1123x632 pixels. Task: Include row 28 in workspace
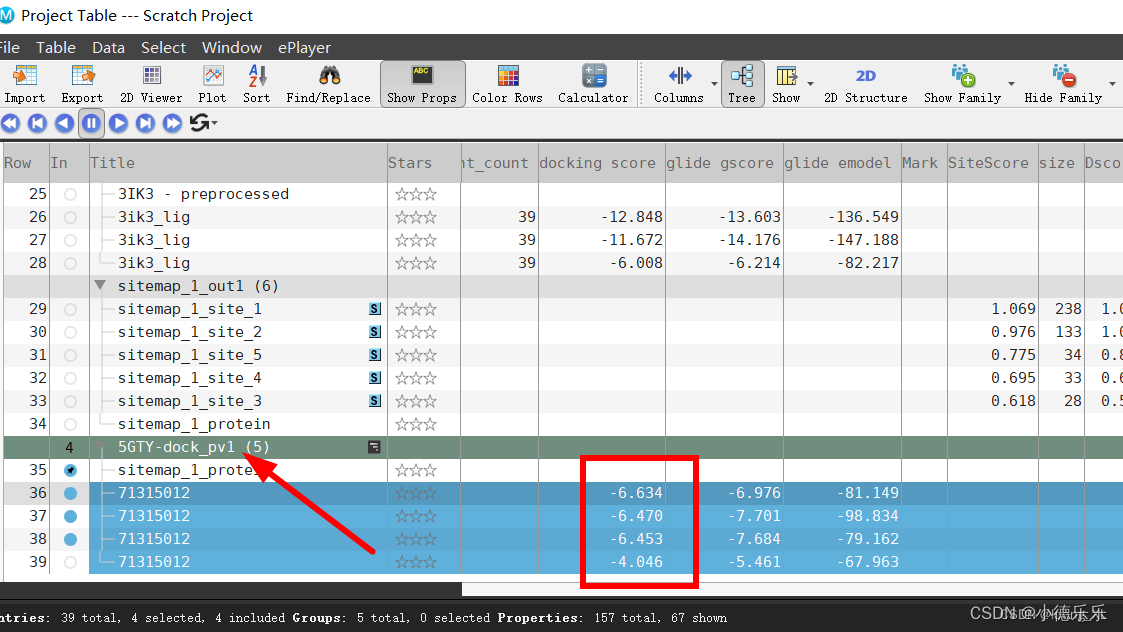click(70, 263)
